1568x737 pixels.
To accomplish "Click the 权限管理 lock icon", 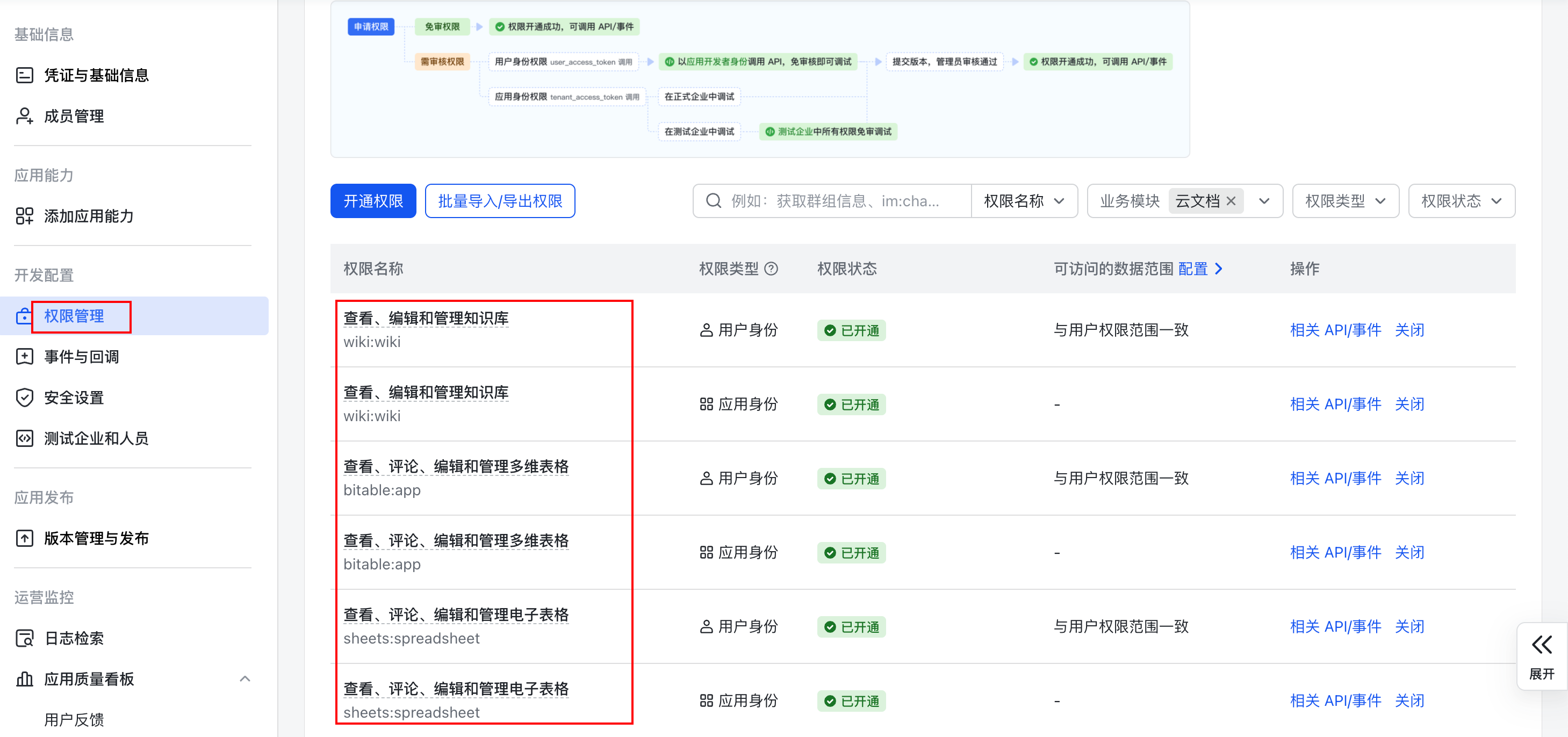I will [x=24, y=316].
